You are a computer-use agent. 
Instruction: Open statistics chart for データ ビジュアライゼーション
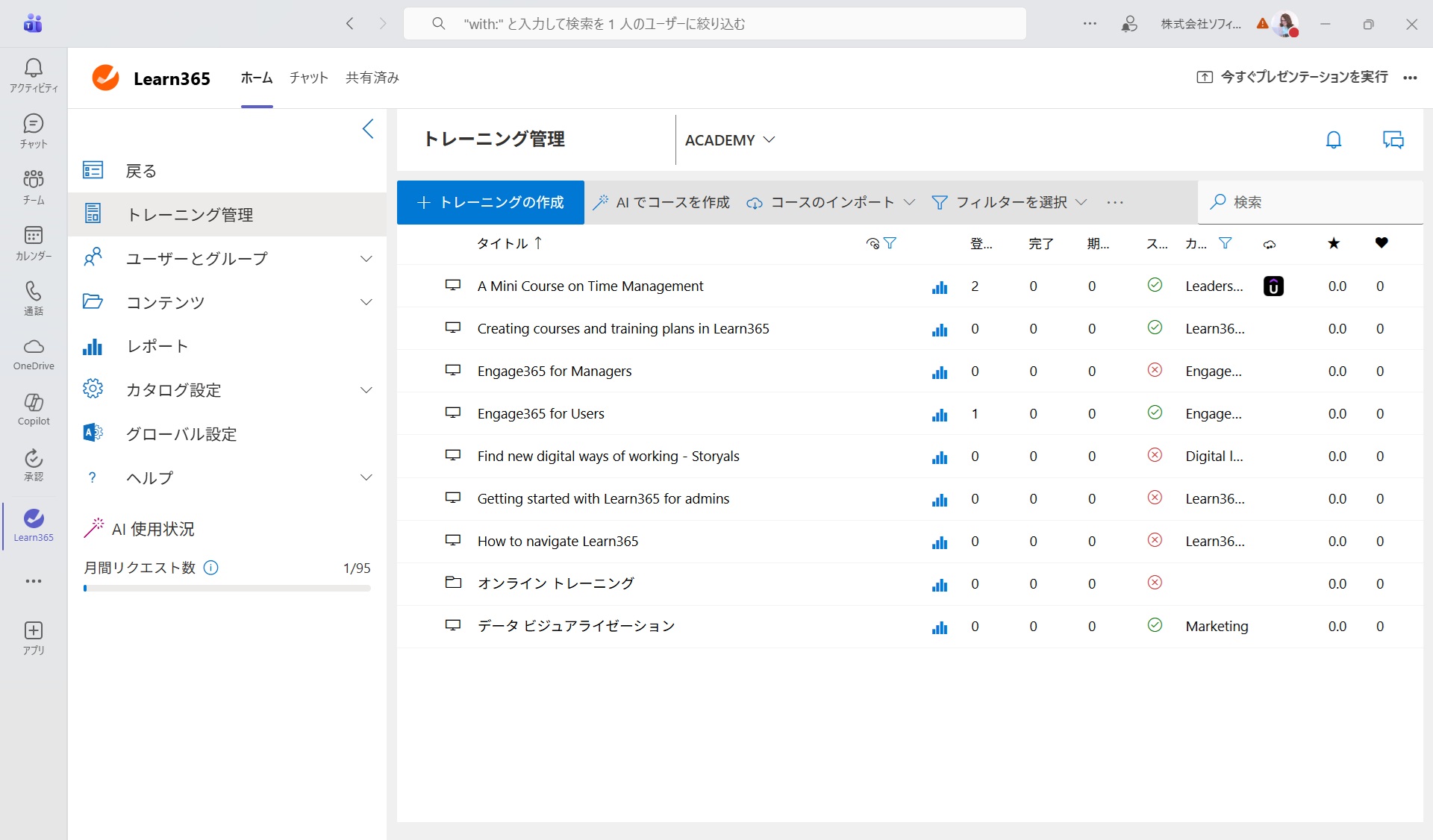coord(940,627)
